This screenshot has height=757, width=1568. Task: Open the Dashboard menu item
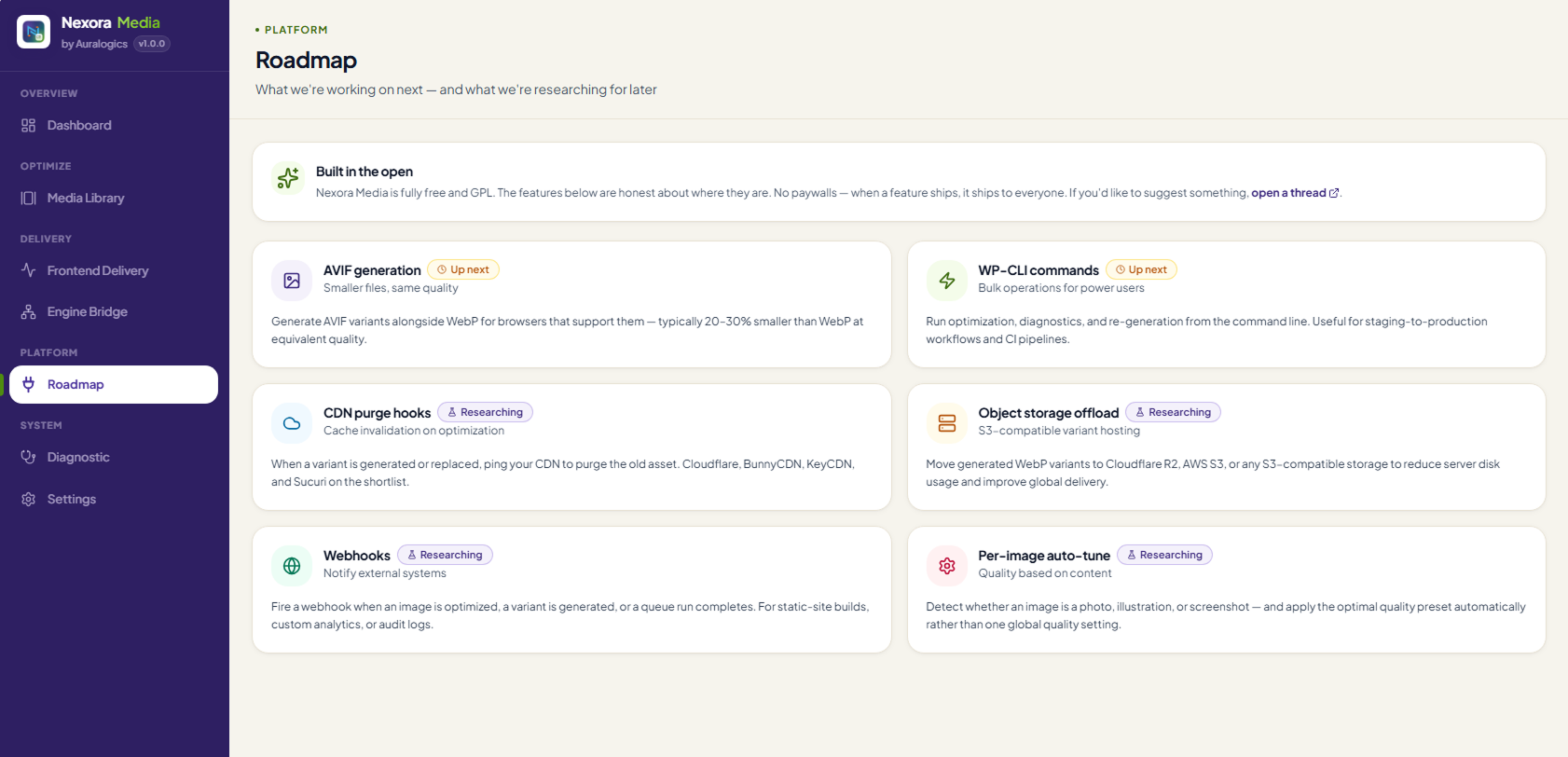(114, 125)
